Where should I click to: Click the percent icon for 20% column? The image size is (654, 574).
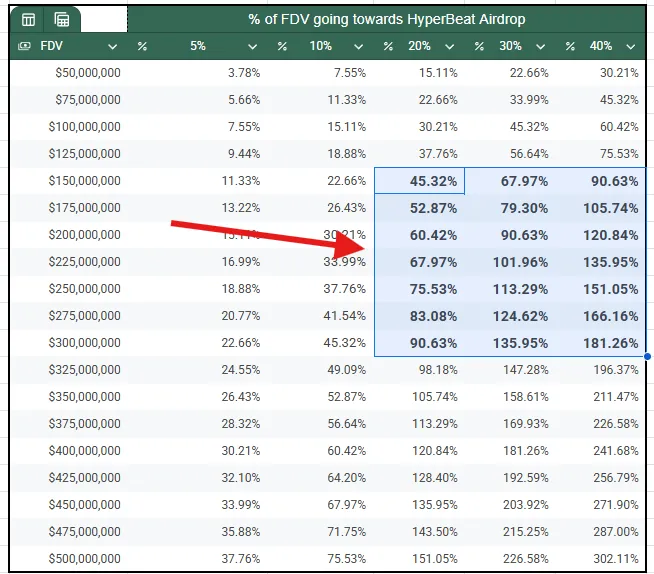(x=387, y=47)
